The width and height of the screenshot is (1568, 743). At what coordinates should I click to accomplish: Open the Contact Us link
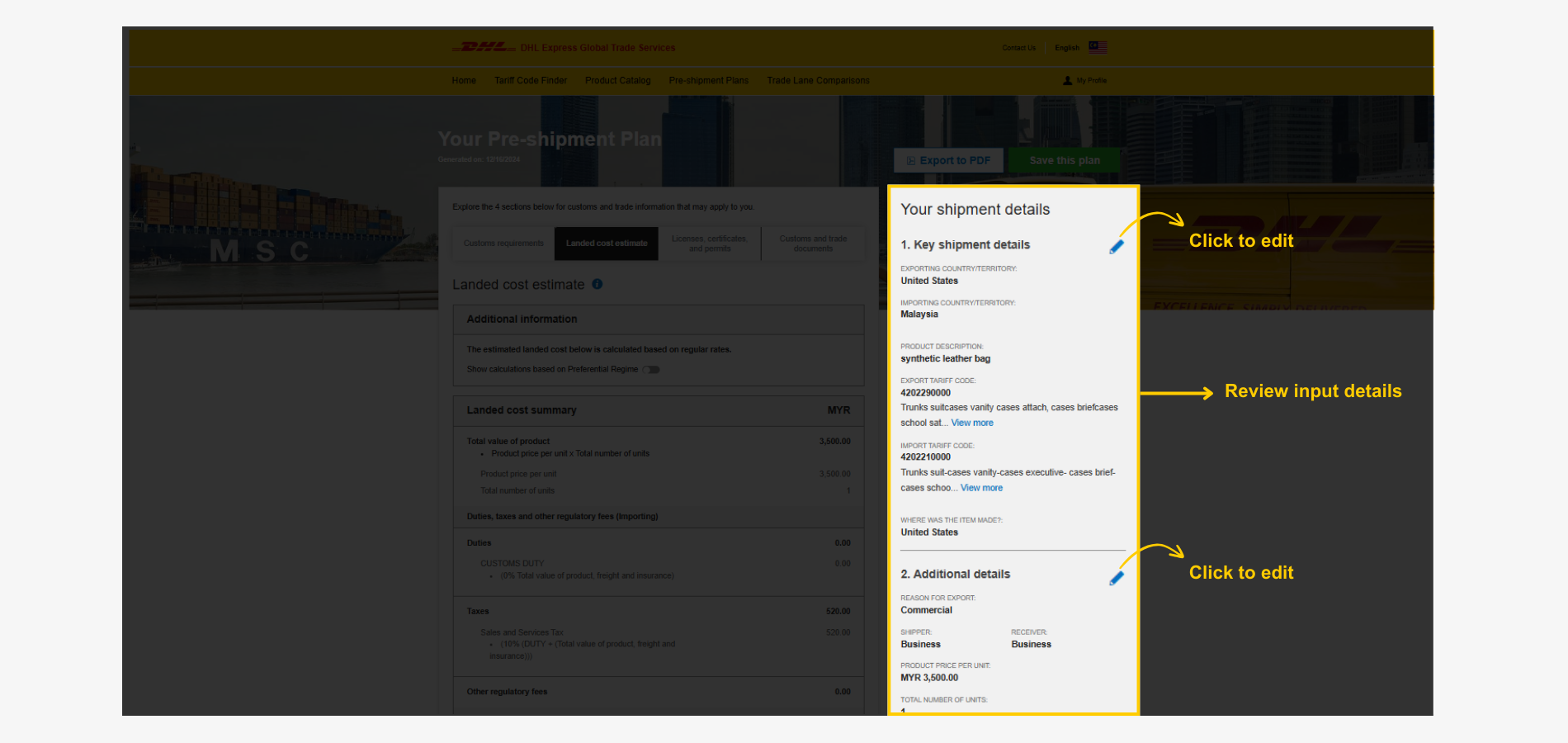(x=1019, y=48)
